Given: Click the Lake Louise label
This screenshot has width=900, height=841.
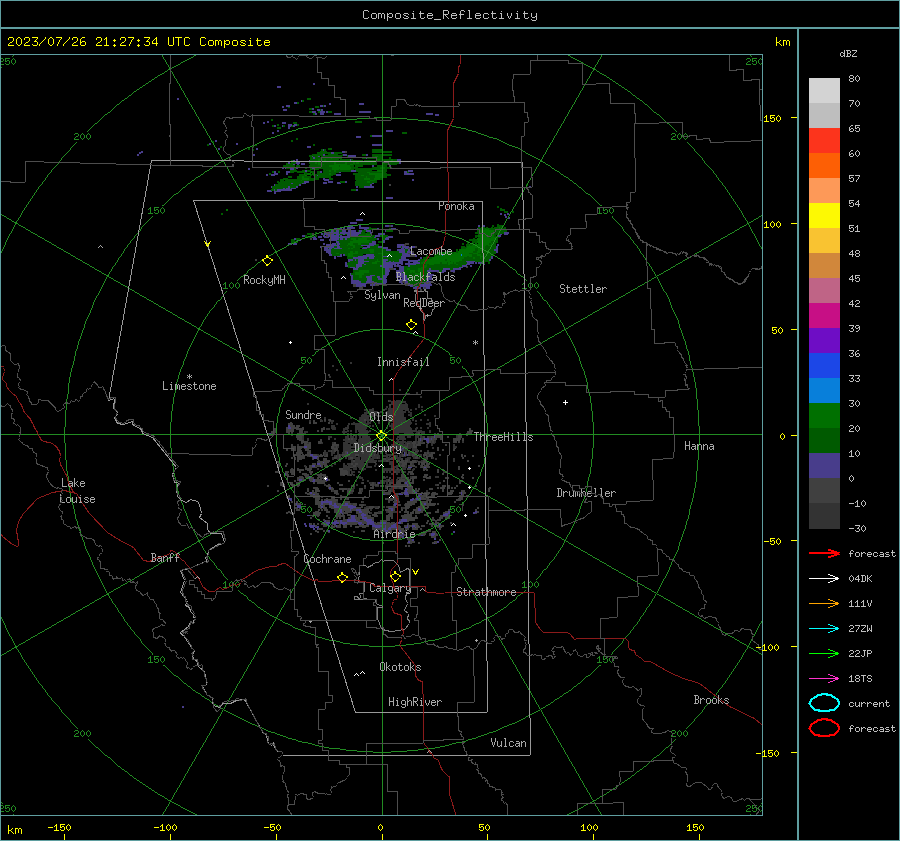Looking at the screenshot, I should (x=77, y=491).
